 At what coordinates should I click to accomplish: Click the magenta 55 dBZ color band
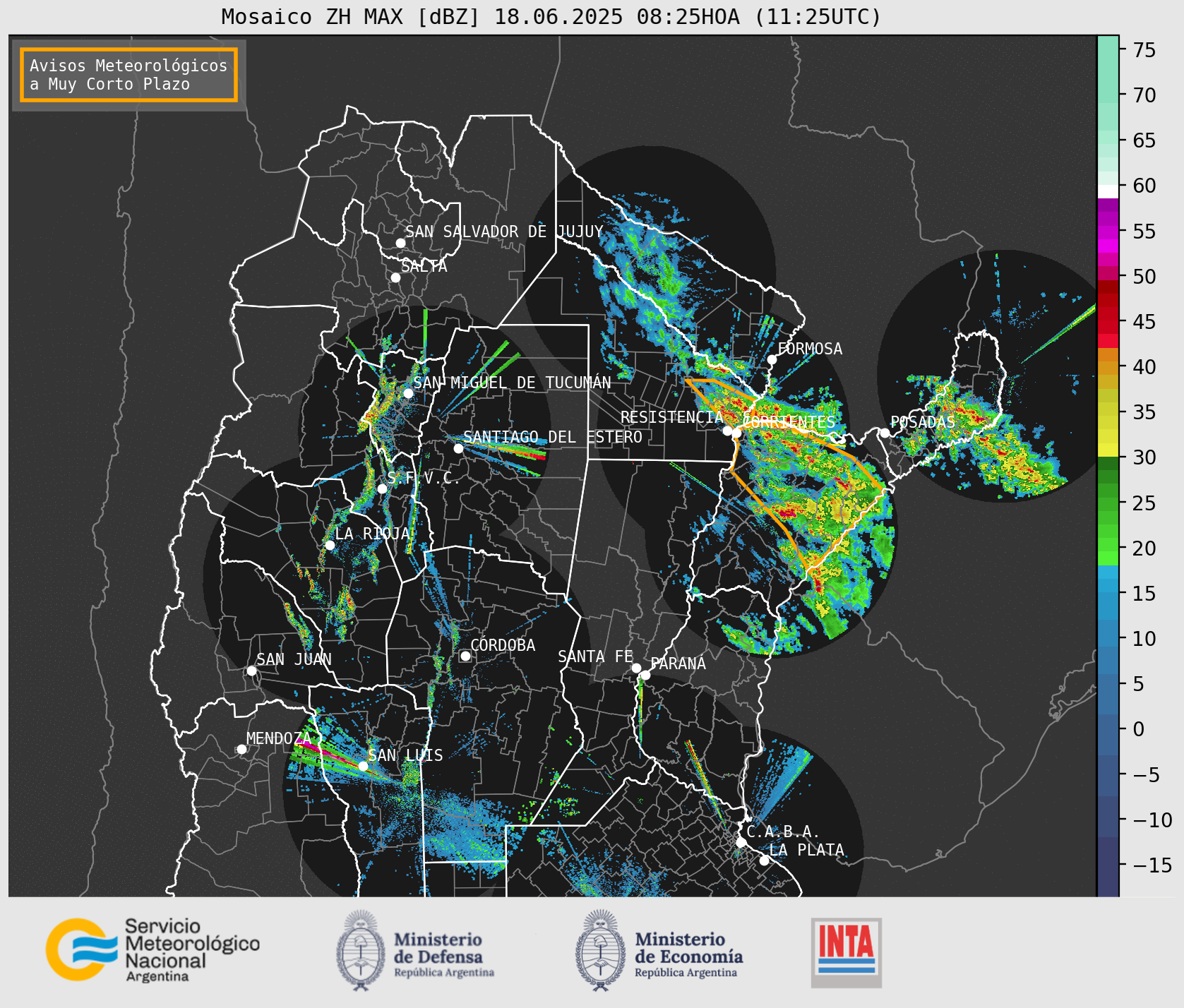click(x=1108, y=232)
